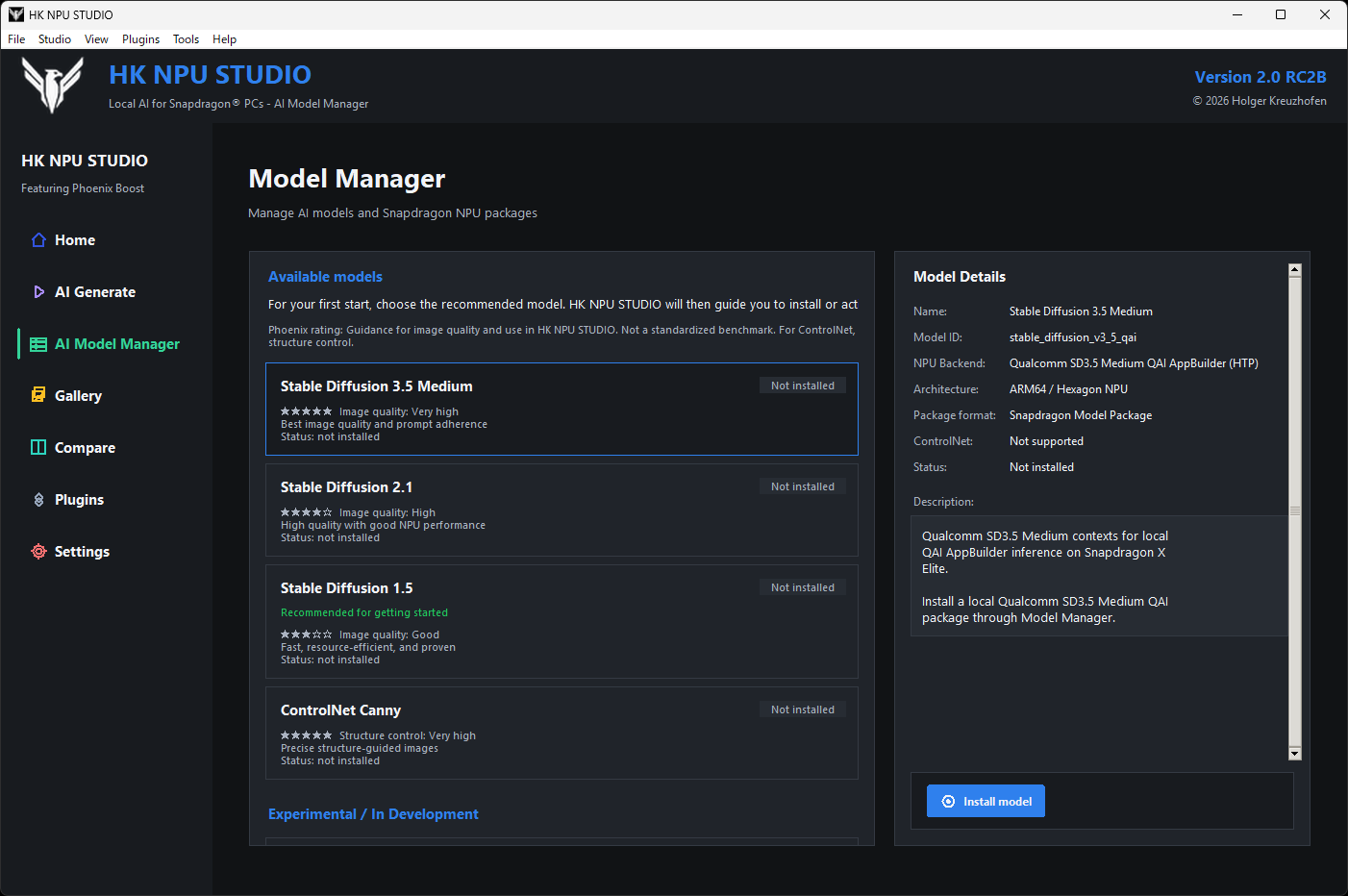
Task: Go to Home page label in sidebar
Action: pos(75,240)
